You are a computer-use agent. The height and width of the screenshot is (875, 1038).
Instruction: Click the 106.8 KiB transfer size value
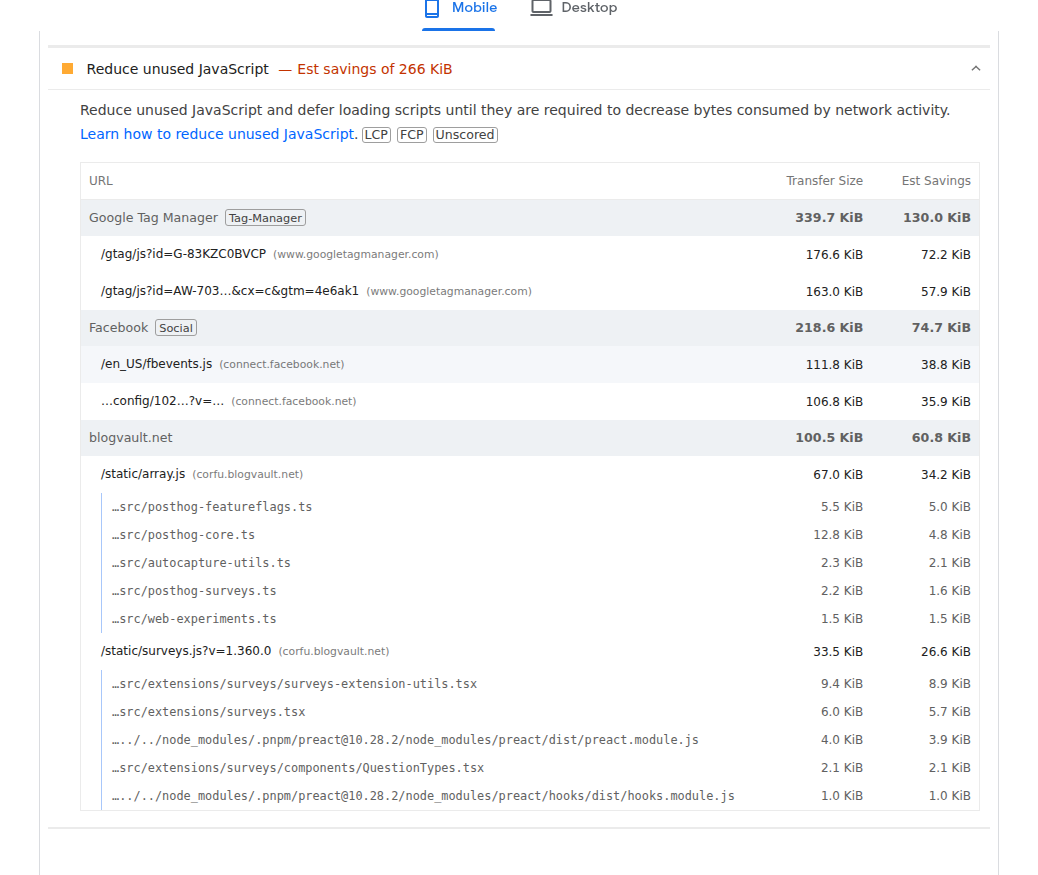coord(834,402)
